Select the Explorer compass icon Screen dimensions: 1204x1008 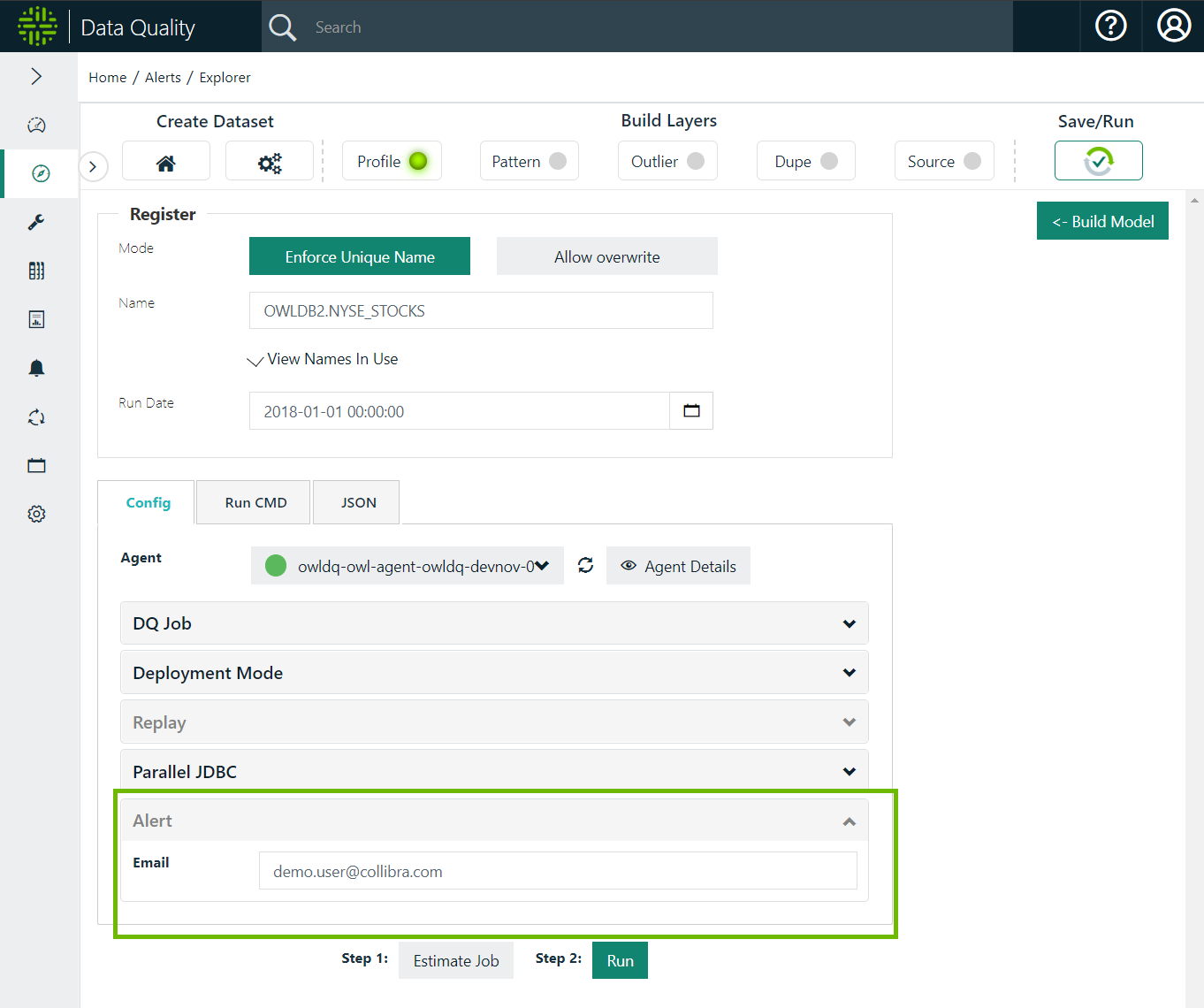(x=36, y=173)
